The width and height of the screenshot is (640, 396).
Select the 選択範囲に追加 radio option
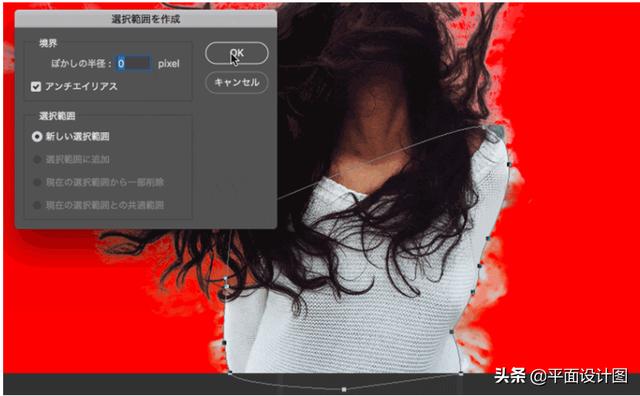coord(37,159)
